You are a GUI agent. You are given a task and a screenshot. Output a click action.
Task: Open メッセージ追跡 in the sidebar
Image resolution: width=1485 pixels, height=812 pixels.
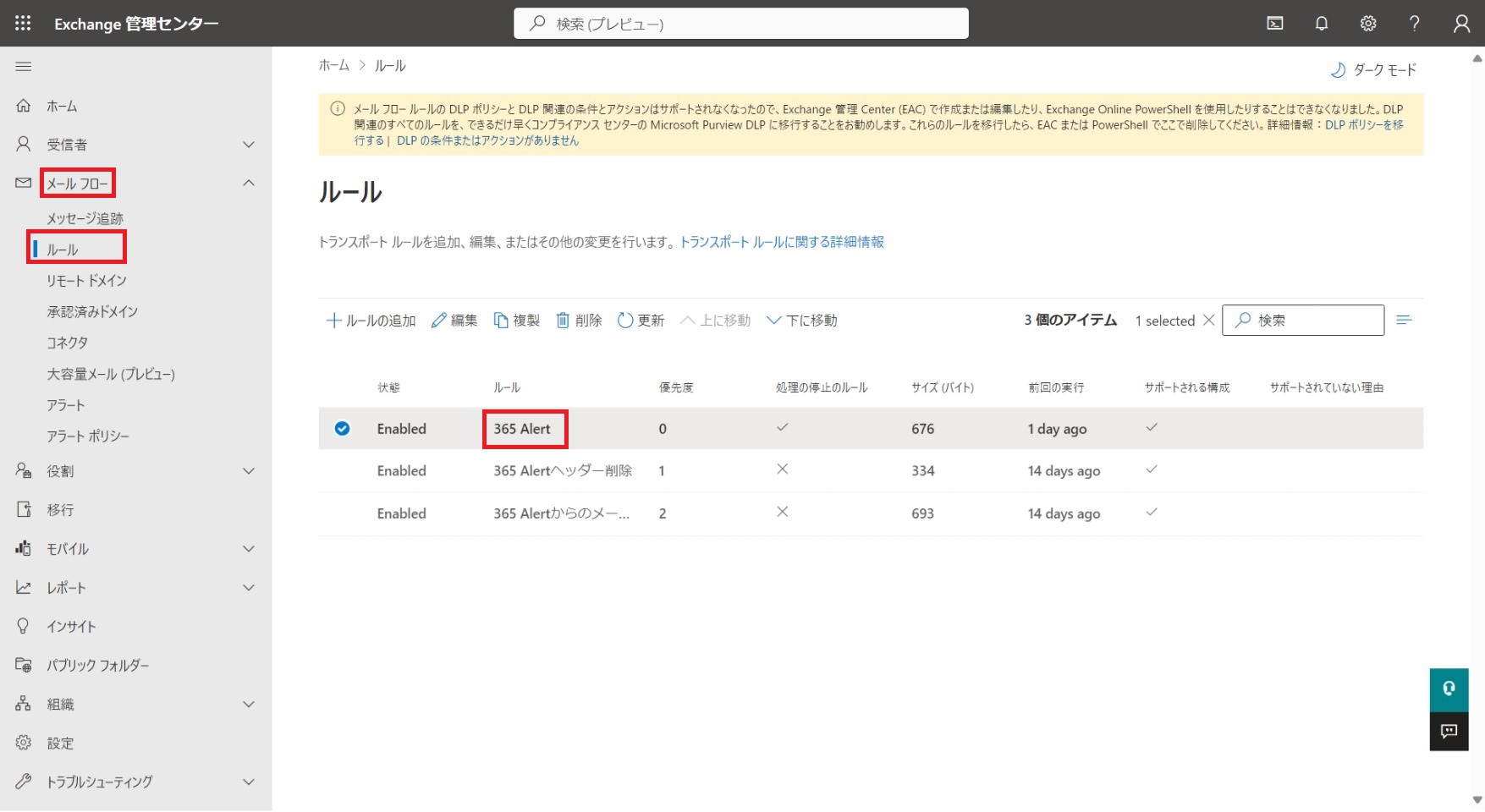tap(85, 218)
